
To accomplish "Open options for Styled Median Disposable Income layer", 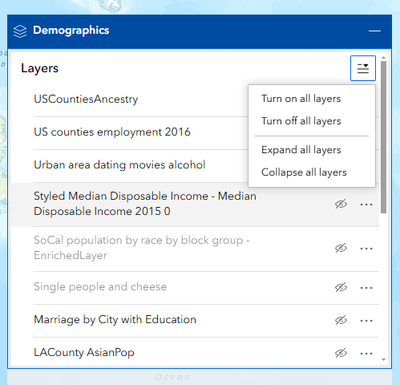I will point(366,204).
